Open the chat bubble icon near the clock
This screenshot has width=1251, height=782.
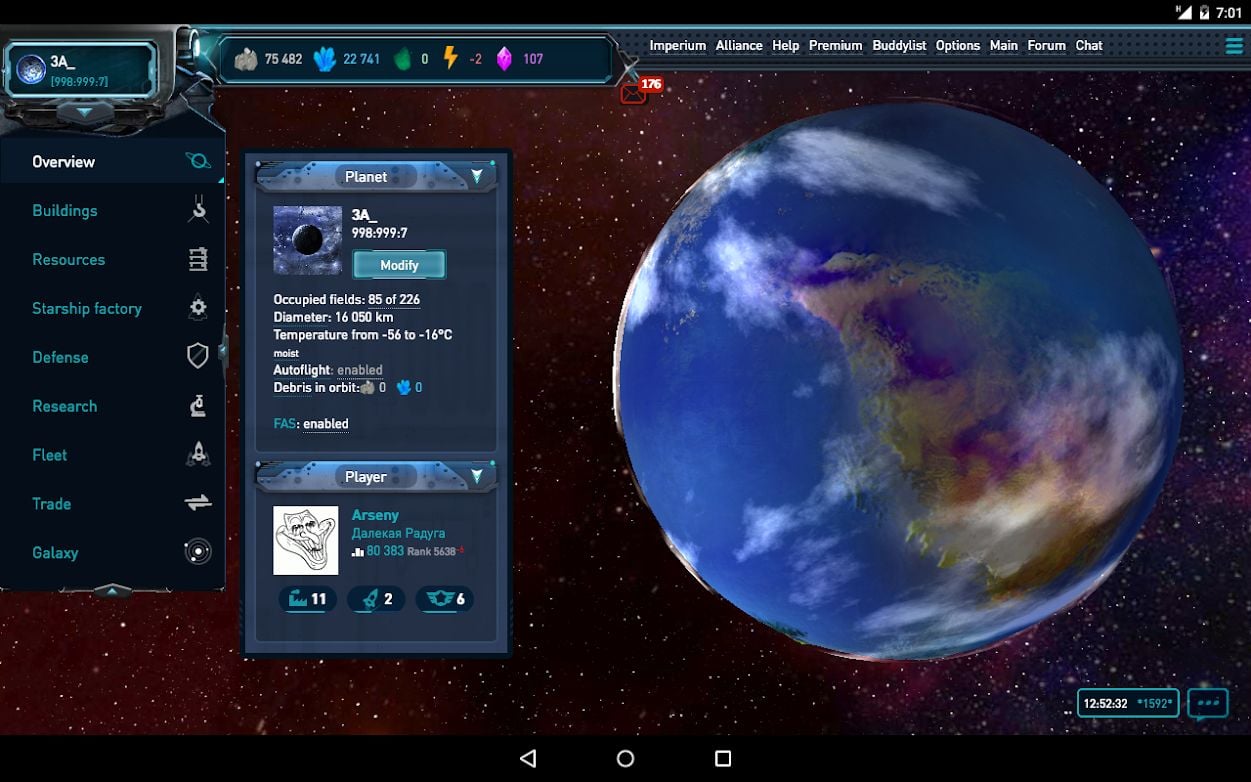(x=1208, y=704)
